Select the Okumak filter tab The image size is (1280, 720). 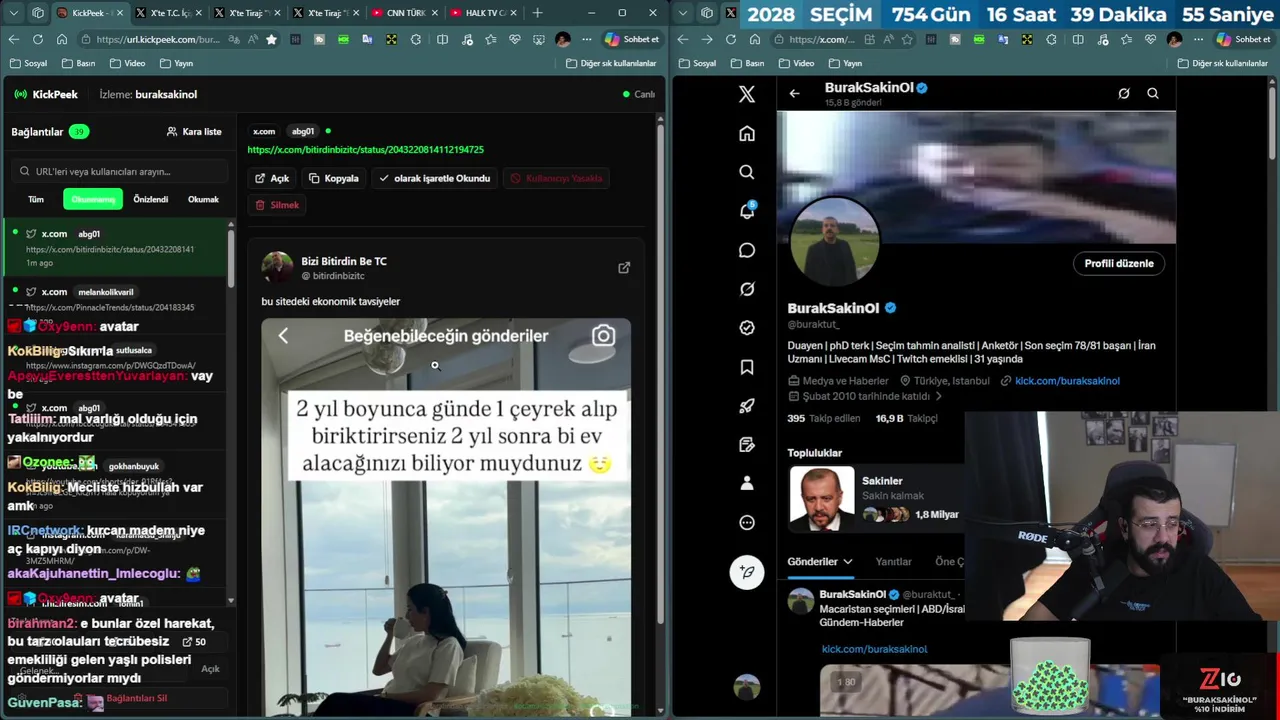pos(203,199)
